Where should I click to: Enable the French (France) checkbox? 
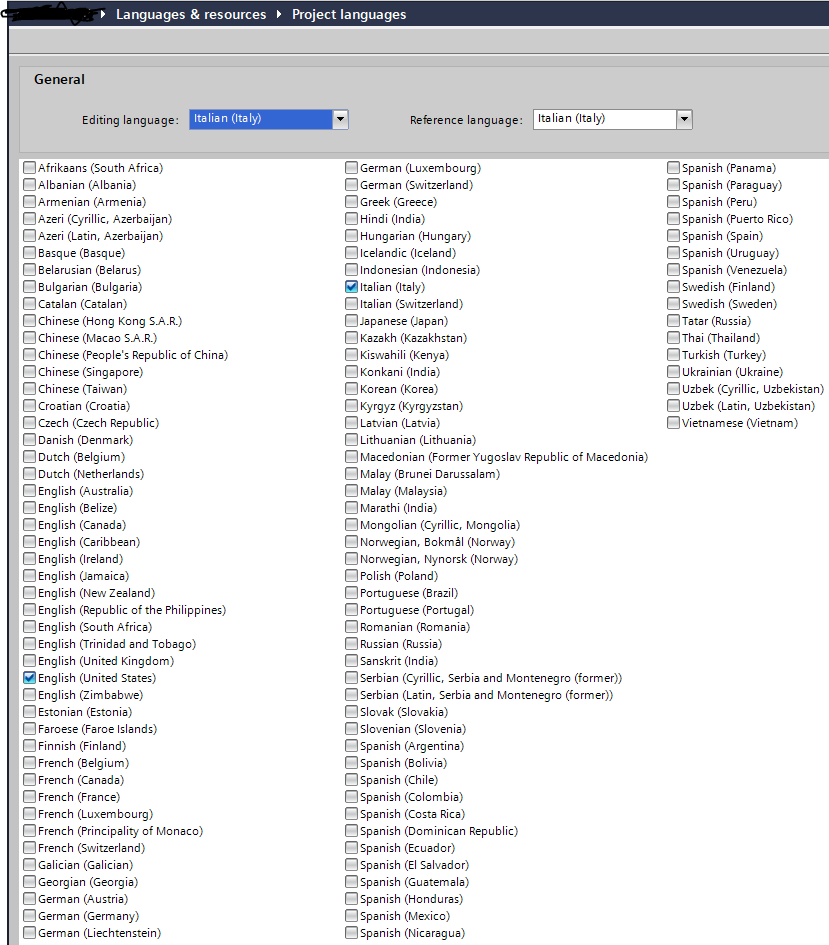click(30, 797)
